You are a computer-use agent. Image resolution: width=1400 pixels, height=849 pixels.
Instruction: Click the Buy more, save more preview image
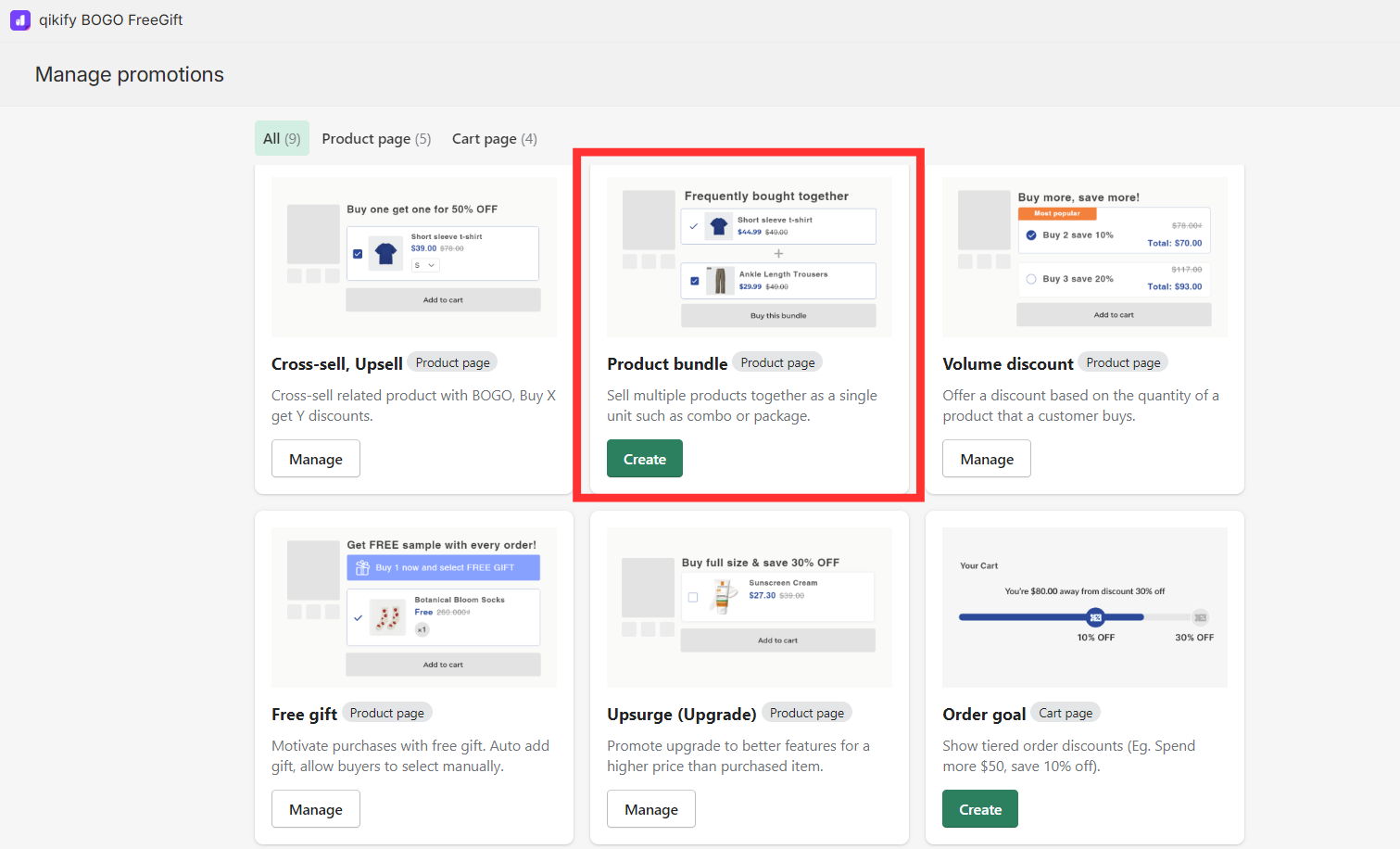pyautogui.click(x=1085, y=257)
